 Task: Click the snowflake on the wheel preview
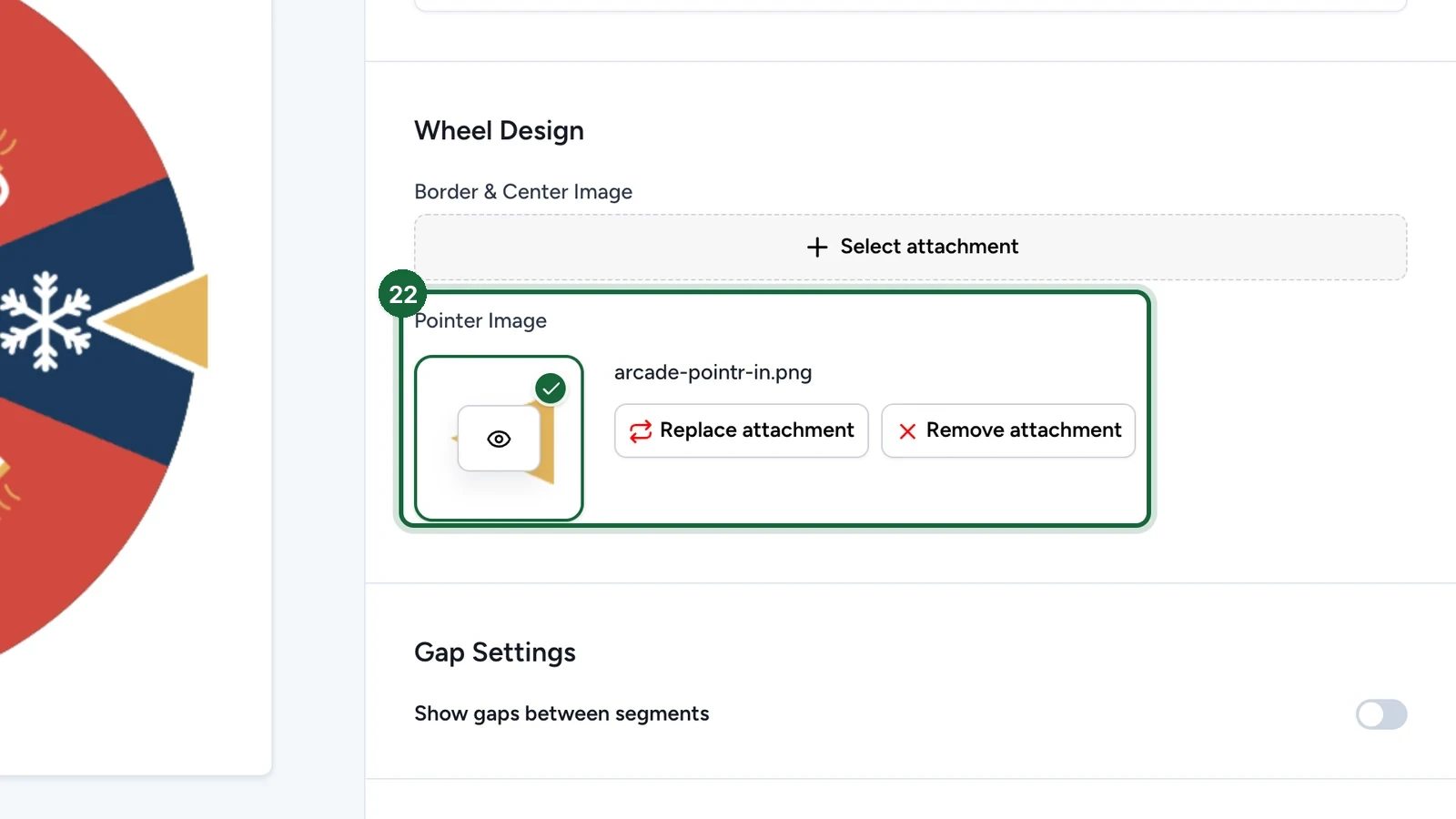click(x=45, y=321)
